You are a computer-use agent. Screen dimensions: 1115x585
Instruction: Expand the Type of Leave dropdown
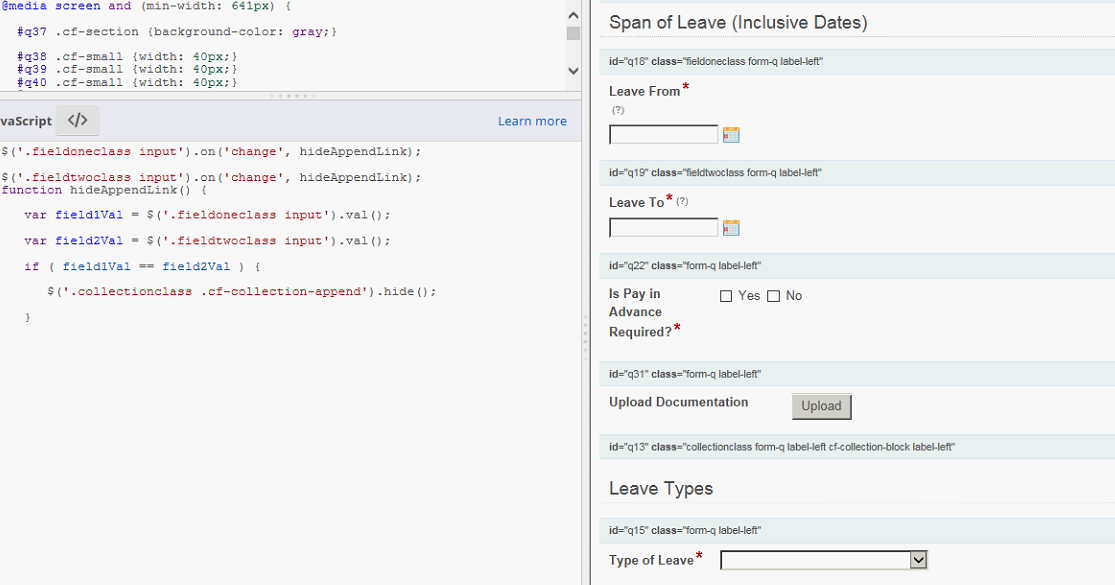(x=918, y=560)
